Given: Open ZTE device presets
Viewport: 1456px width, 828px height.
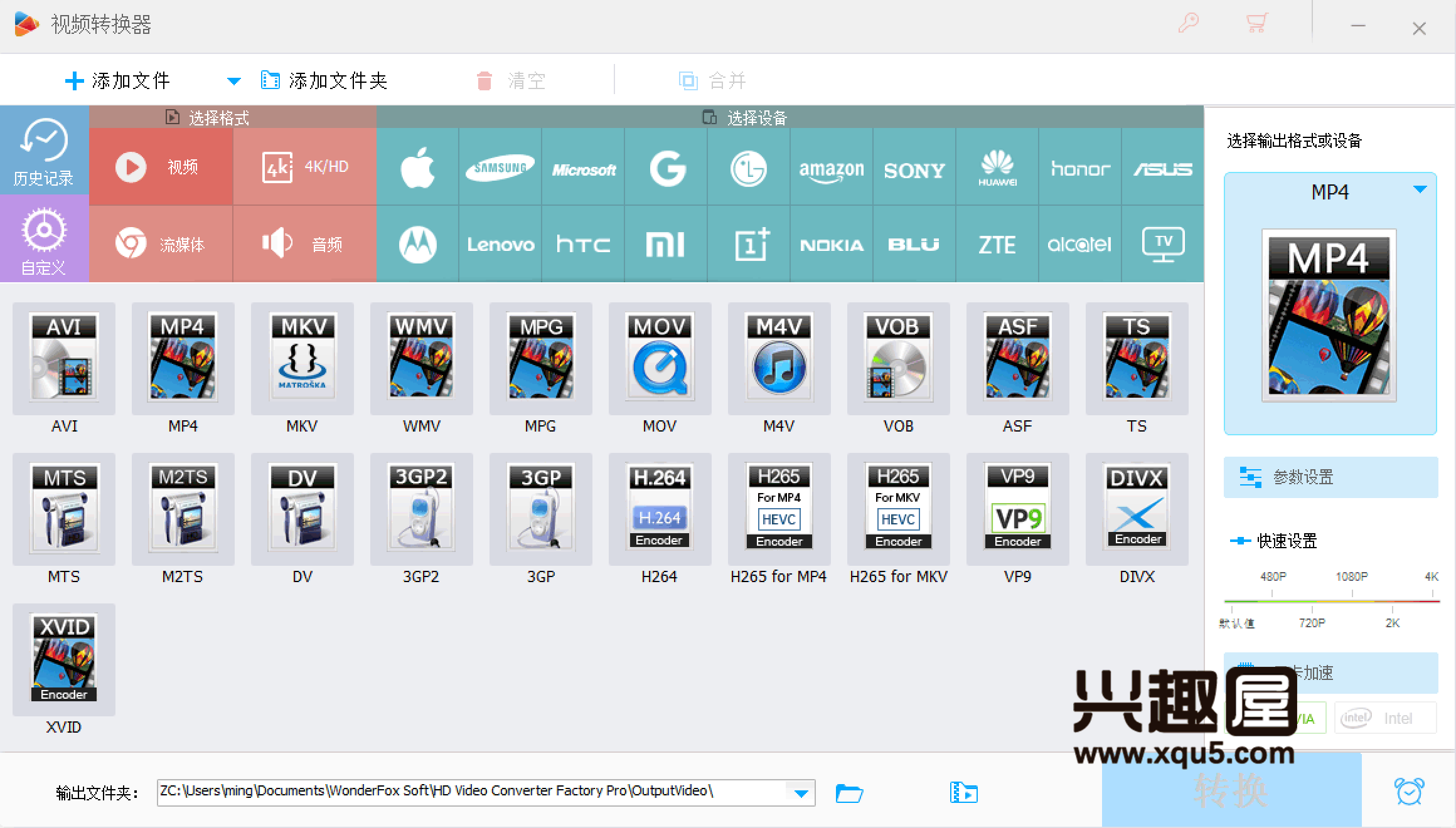Looking at the screenshot, I should click(x=997, y=244).
